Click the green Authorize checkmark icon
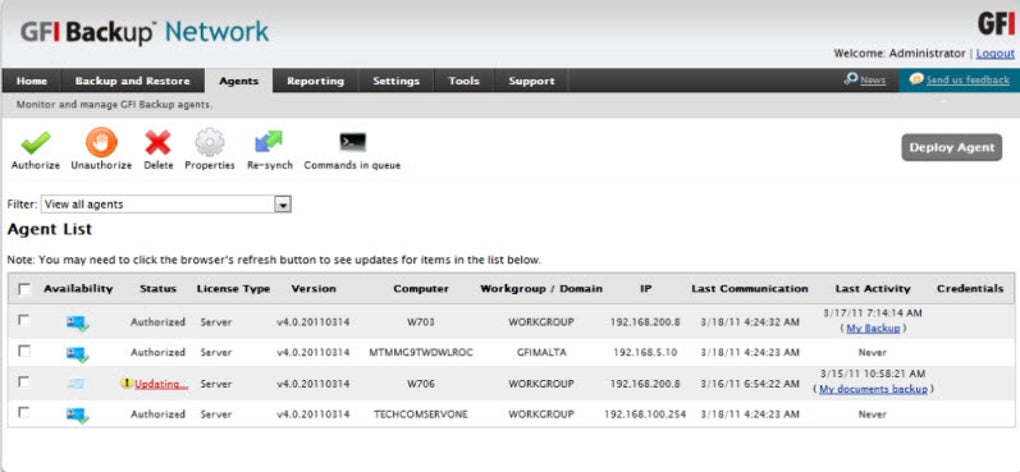 pos(35,142)
